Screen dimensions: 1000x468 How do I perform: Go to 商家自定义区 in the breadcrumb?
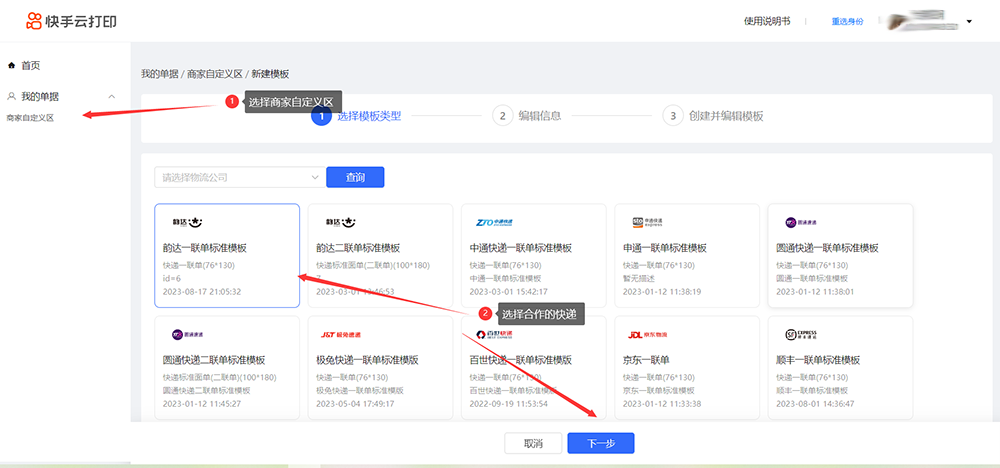click(x=214, y=74)
